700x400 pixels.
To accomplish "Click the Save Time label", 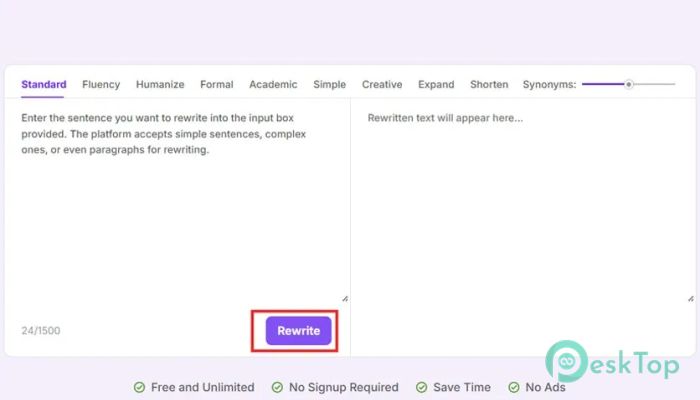I will point(462,387).
